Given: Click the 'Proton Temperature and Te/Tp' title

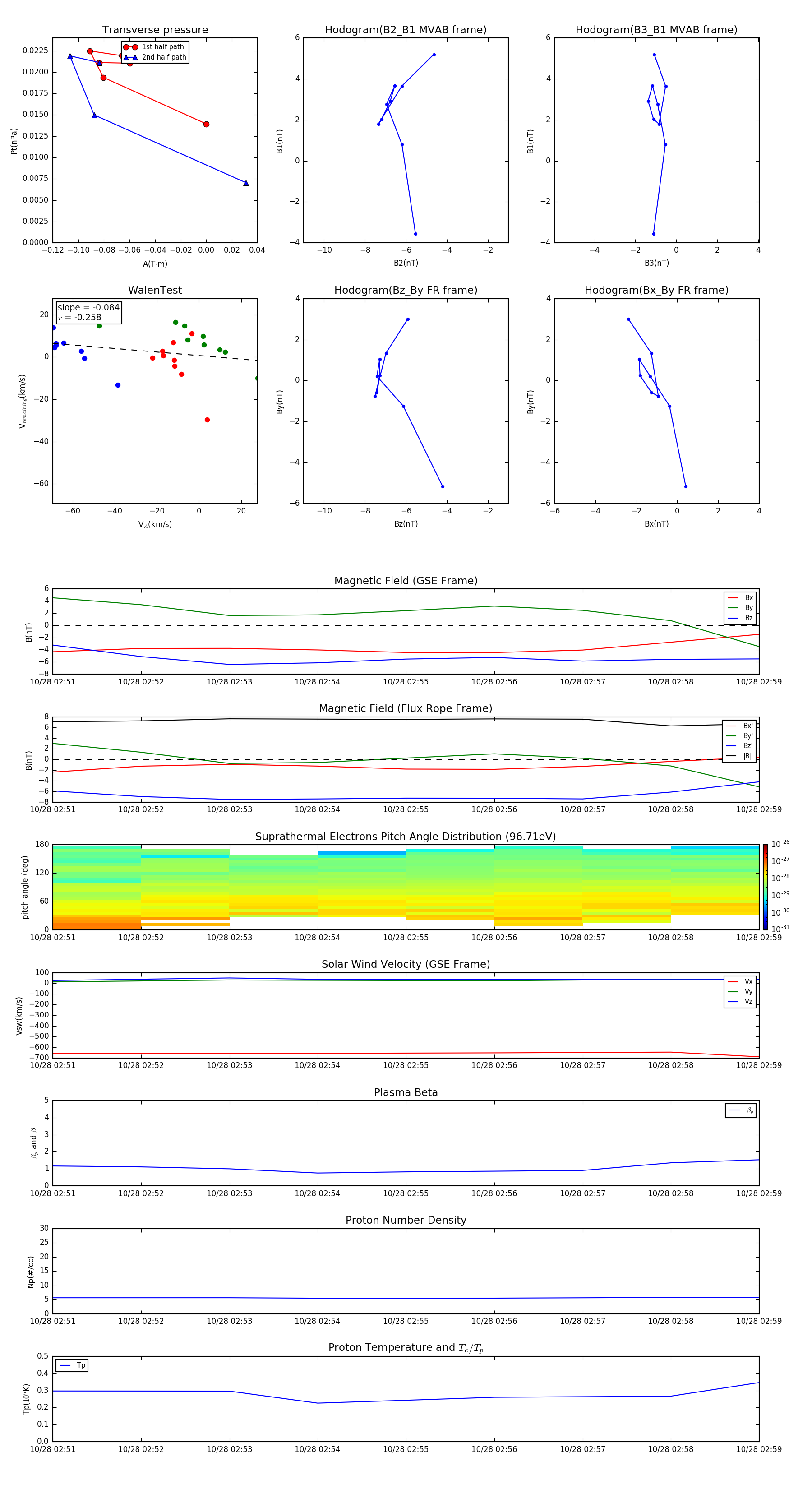Looking at the screenshot, I should tap(406, 1347).
